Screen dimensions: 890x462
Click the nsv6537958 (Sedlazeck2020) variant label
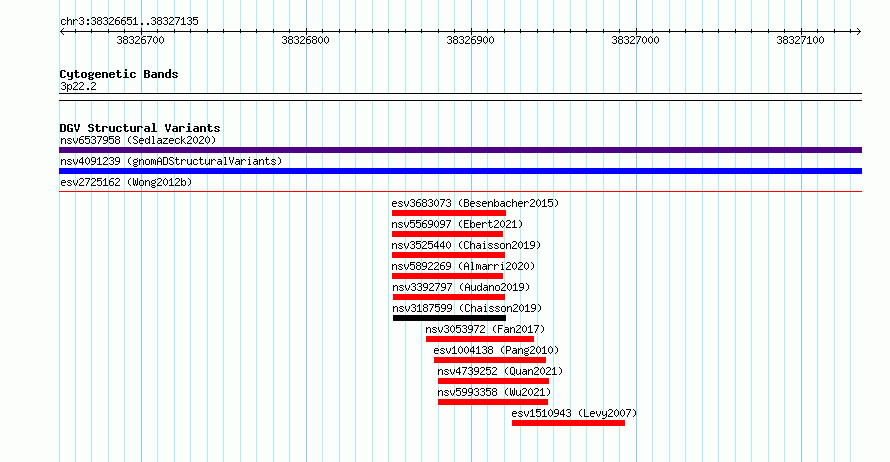[138, 140]
